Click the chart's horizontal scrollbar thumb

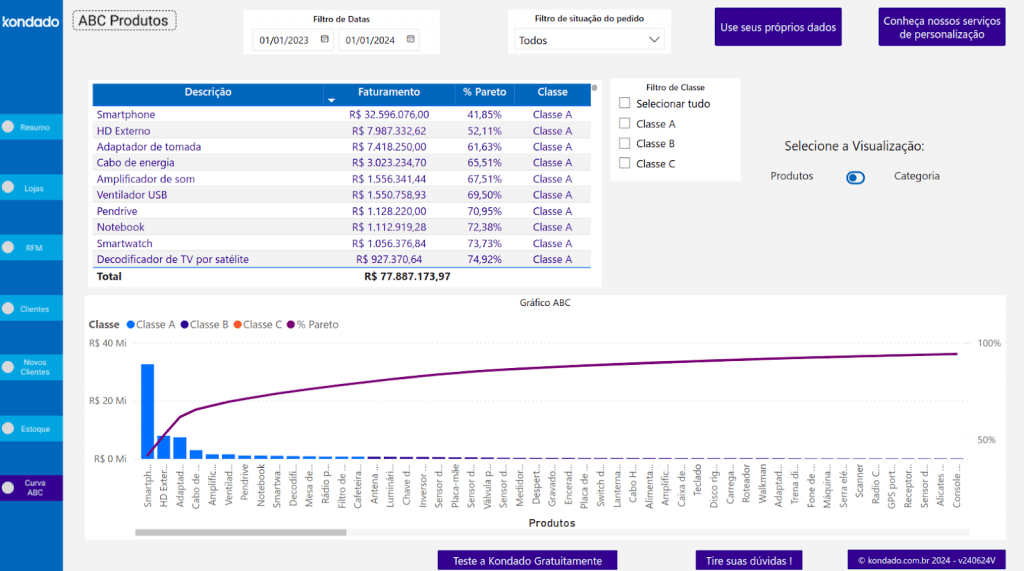point(240,532)
